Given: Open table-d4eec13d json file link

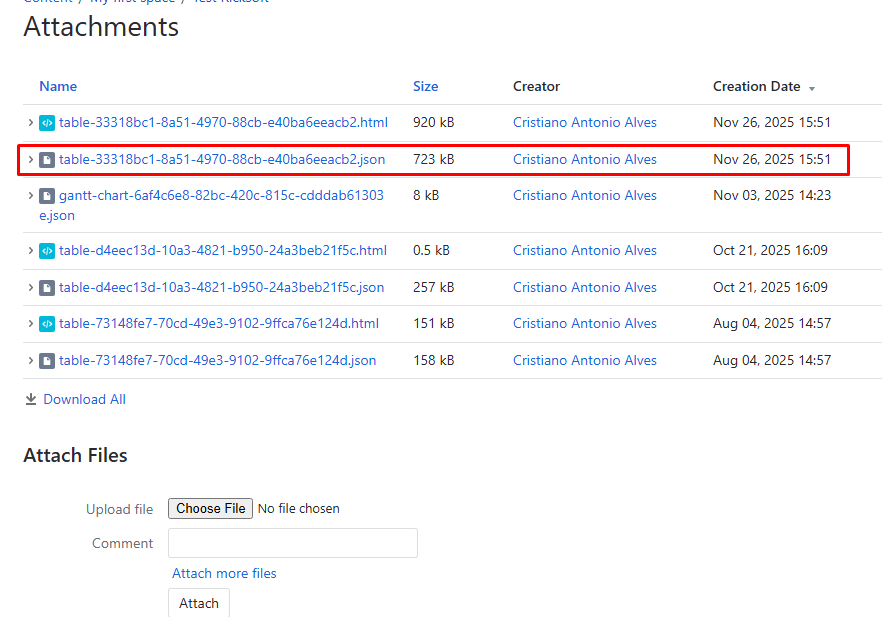Looking at the screenshot, I should coord(221,288).
